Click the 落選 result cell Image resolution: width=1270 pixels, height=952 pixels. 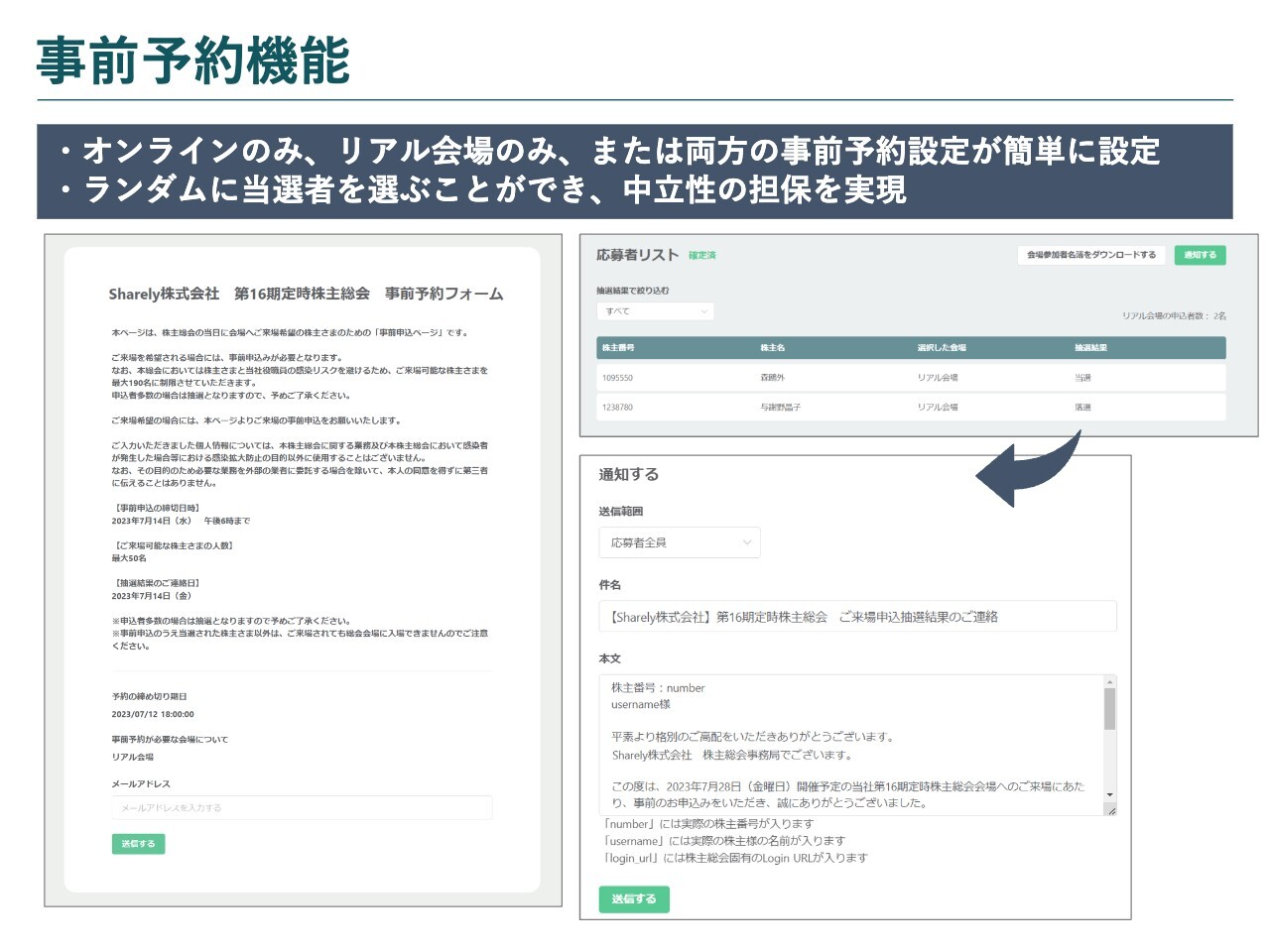point(1082,408)
